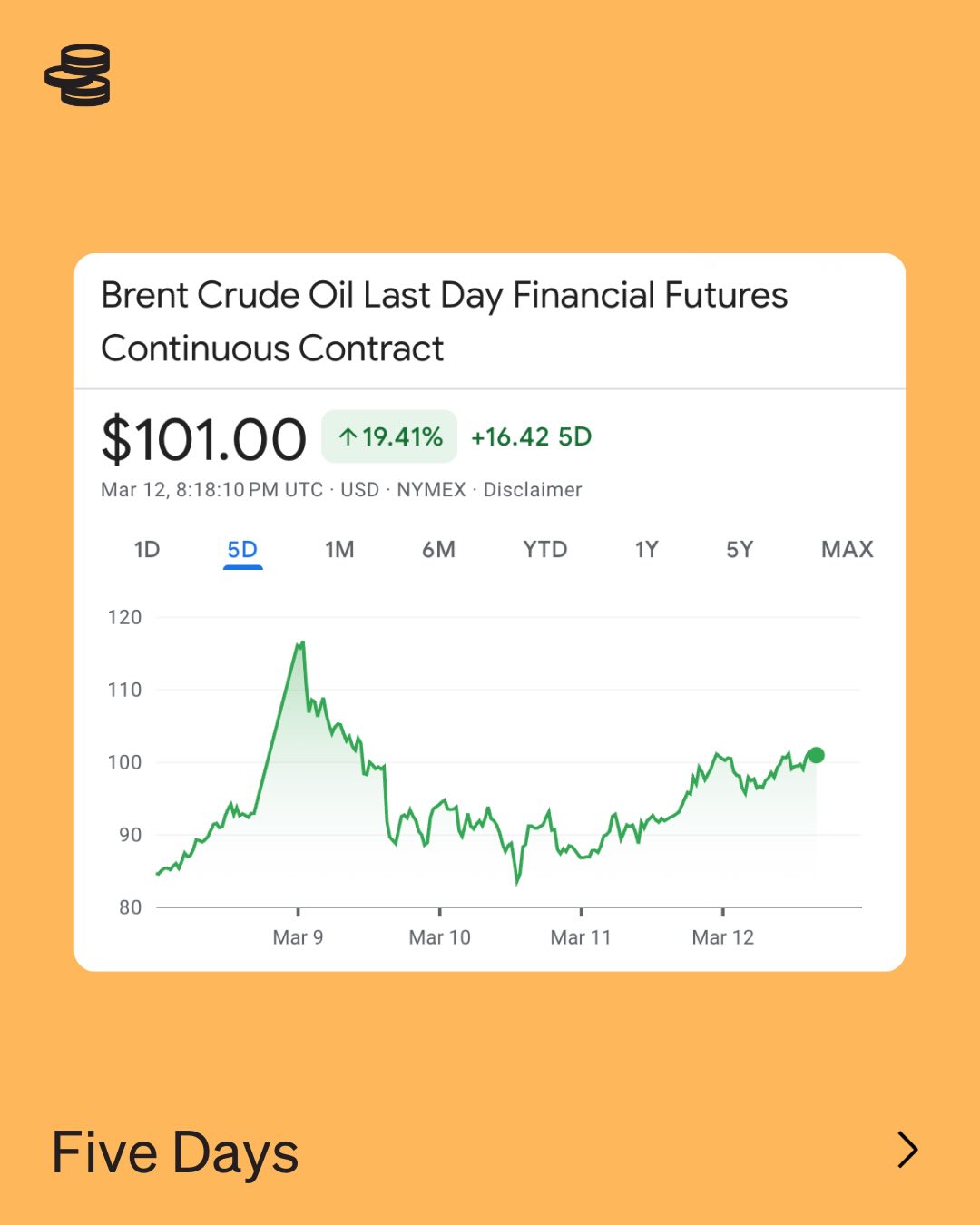Tap the right chevron arrow next to Five Days
The image size is (980, 1225).
906,1150
